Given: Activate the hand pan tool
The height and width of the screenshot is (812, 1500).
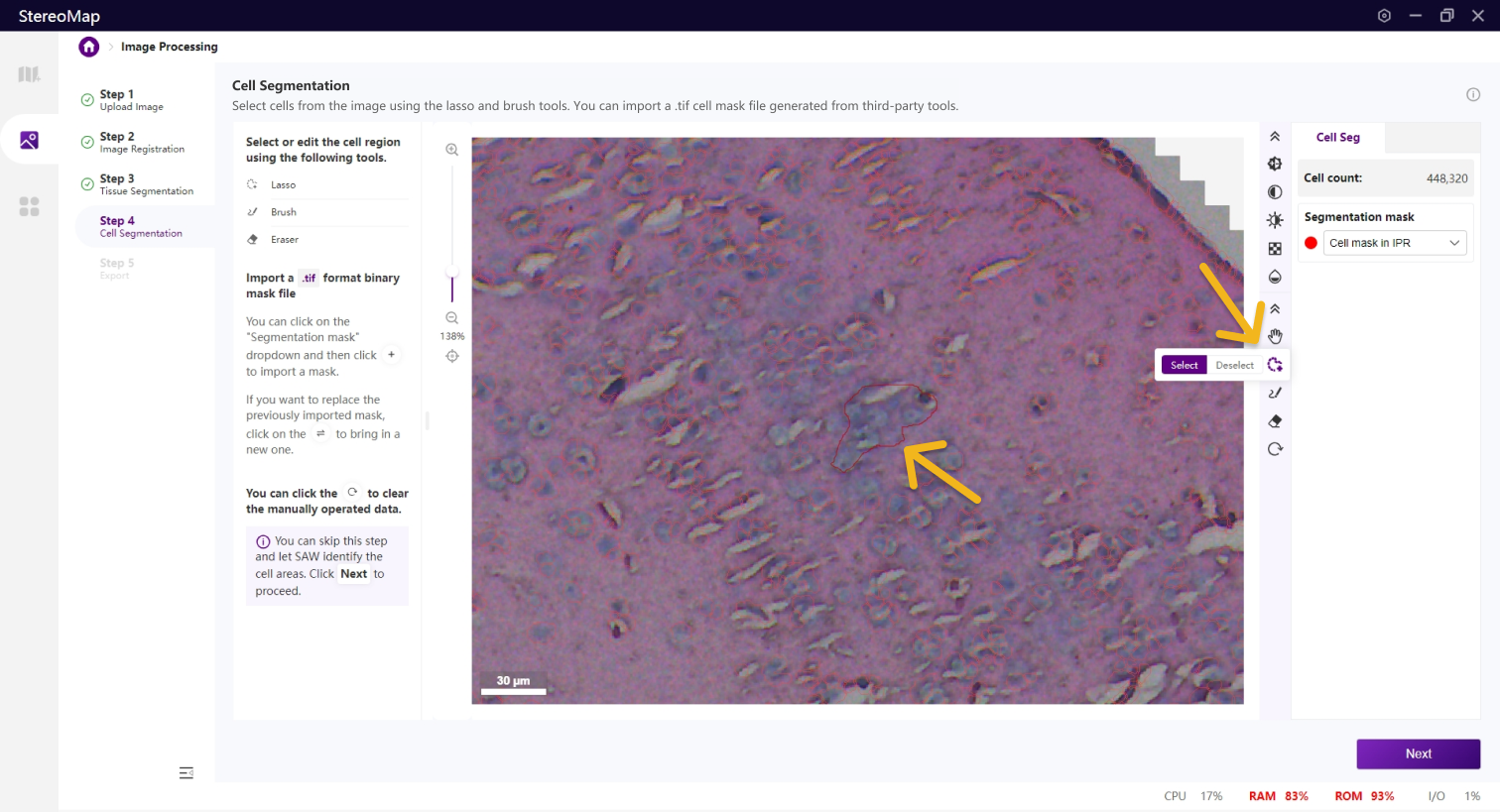Looking at the screenshot, I should tap(1275, 337).
